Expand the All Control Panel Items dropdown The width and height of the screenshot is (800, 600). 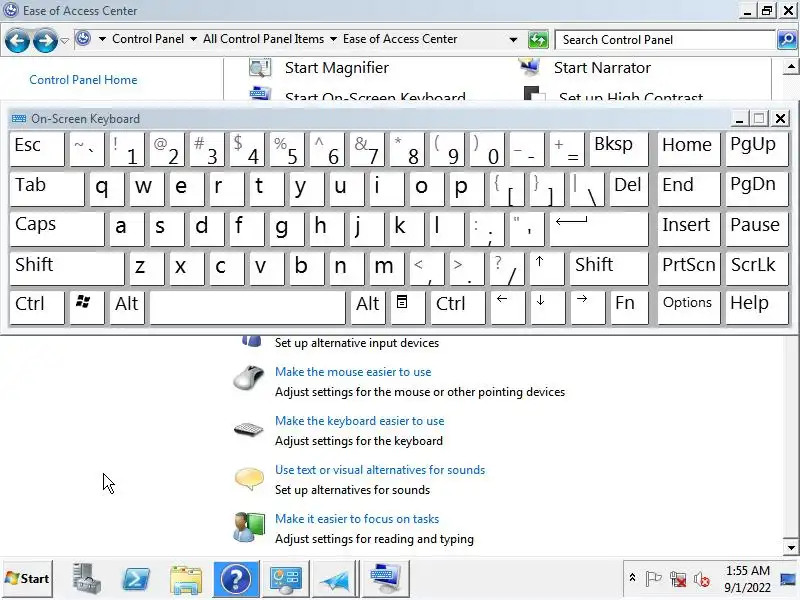coord(333,39)
